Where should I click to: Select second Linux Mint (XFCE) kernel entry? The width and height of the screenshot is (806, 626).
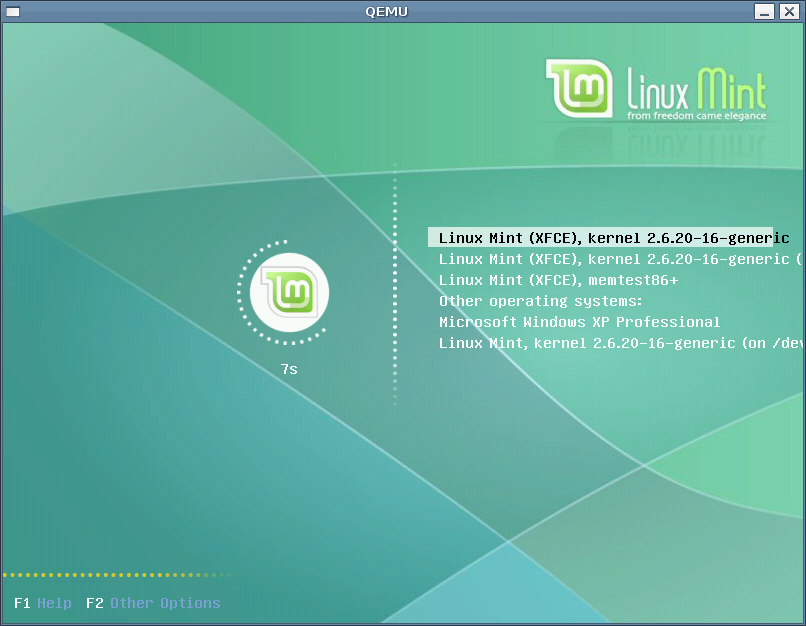pyautogui.click(x=619, y=259)
